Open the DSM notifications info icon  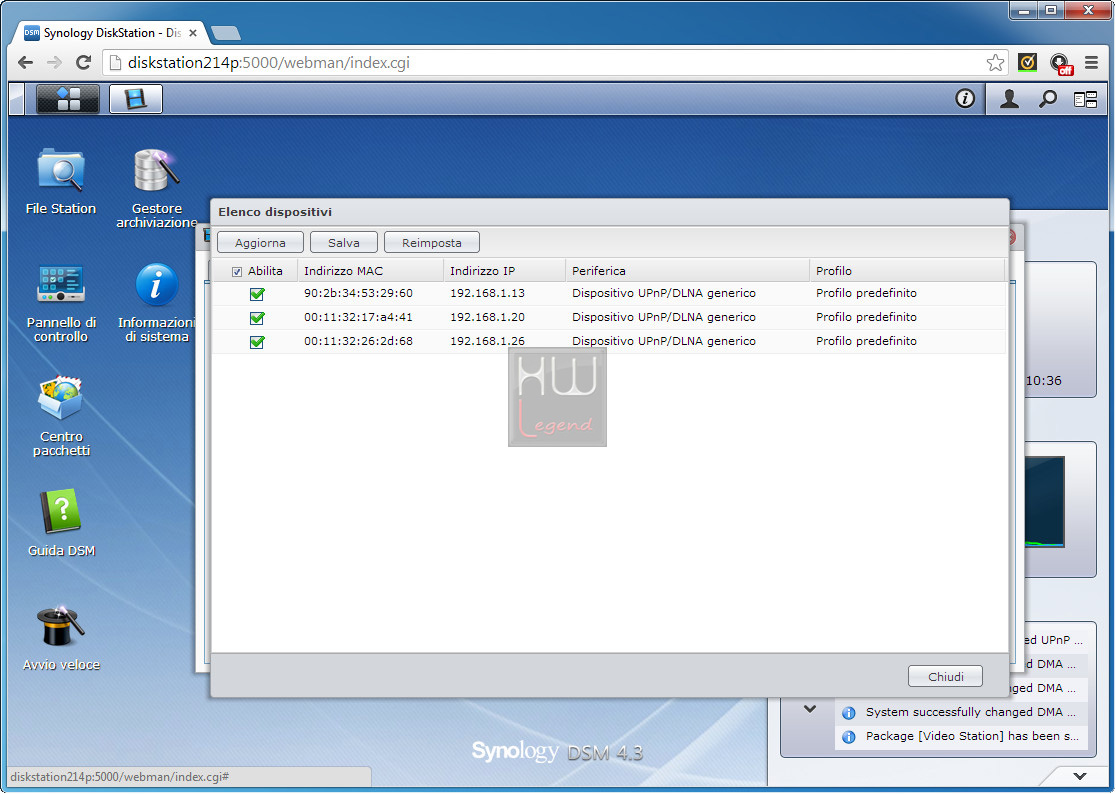pyautogui.click(x=964, y=98)
